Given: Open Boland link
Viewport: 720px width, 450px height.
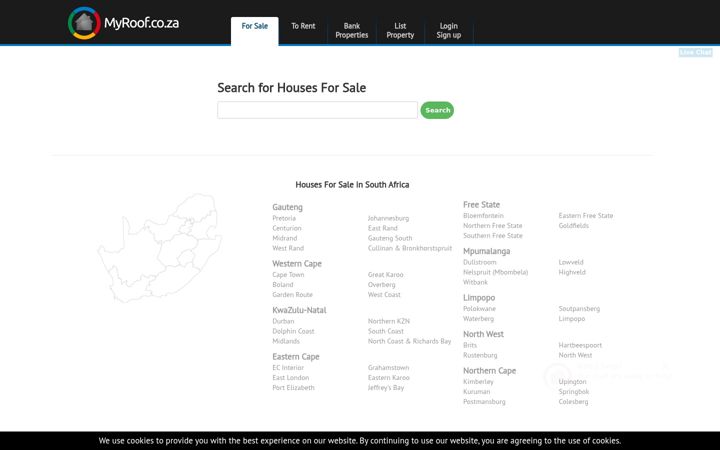Looking at the screenshot, I should [283, 285].
